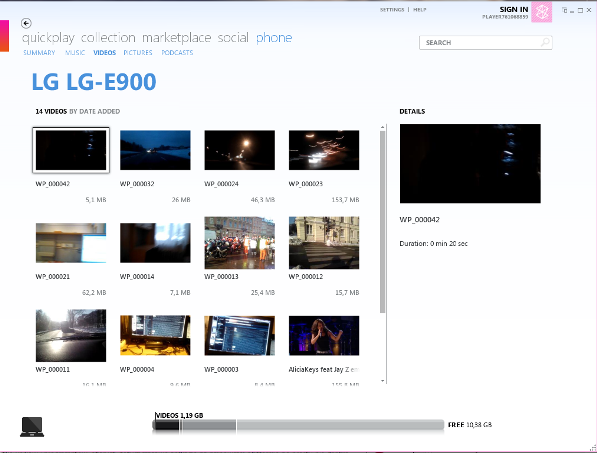Click the Details preview image

470,163
